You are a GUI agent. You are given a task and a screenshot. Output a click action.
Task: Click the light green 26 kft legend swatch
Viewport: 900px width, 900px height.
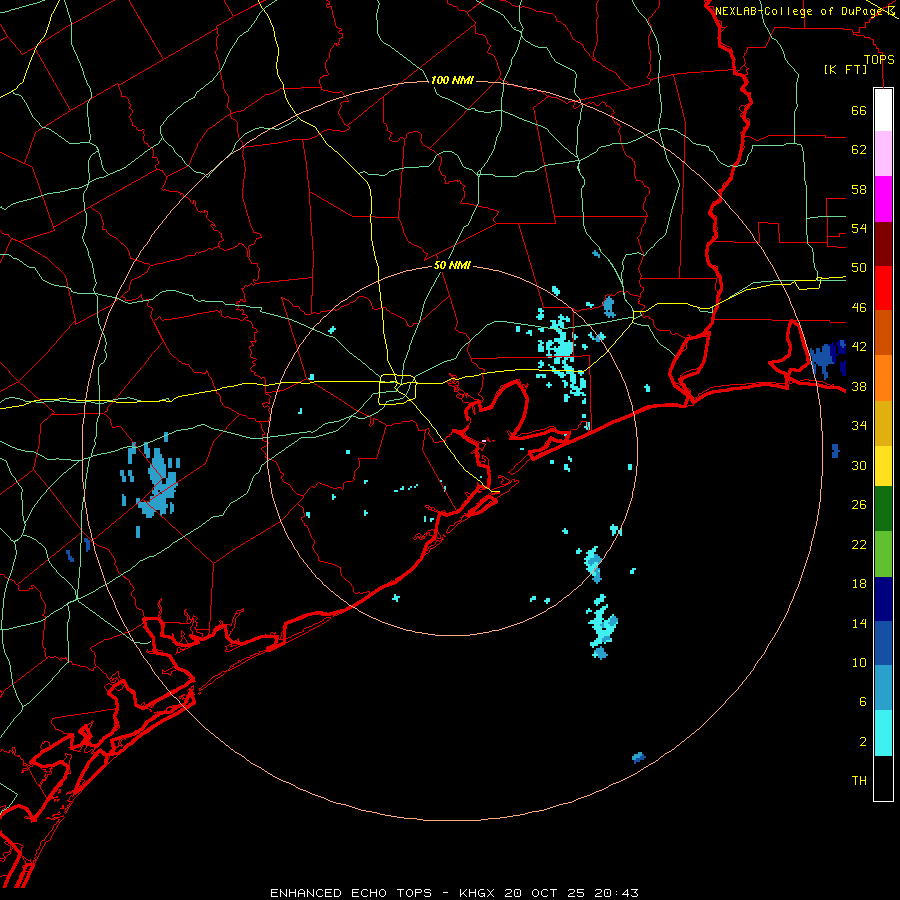883,553
